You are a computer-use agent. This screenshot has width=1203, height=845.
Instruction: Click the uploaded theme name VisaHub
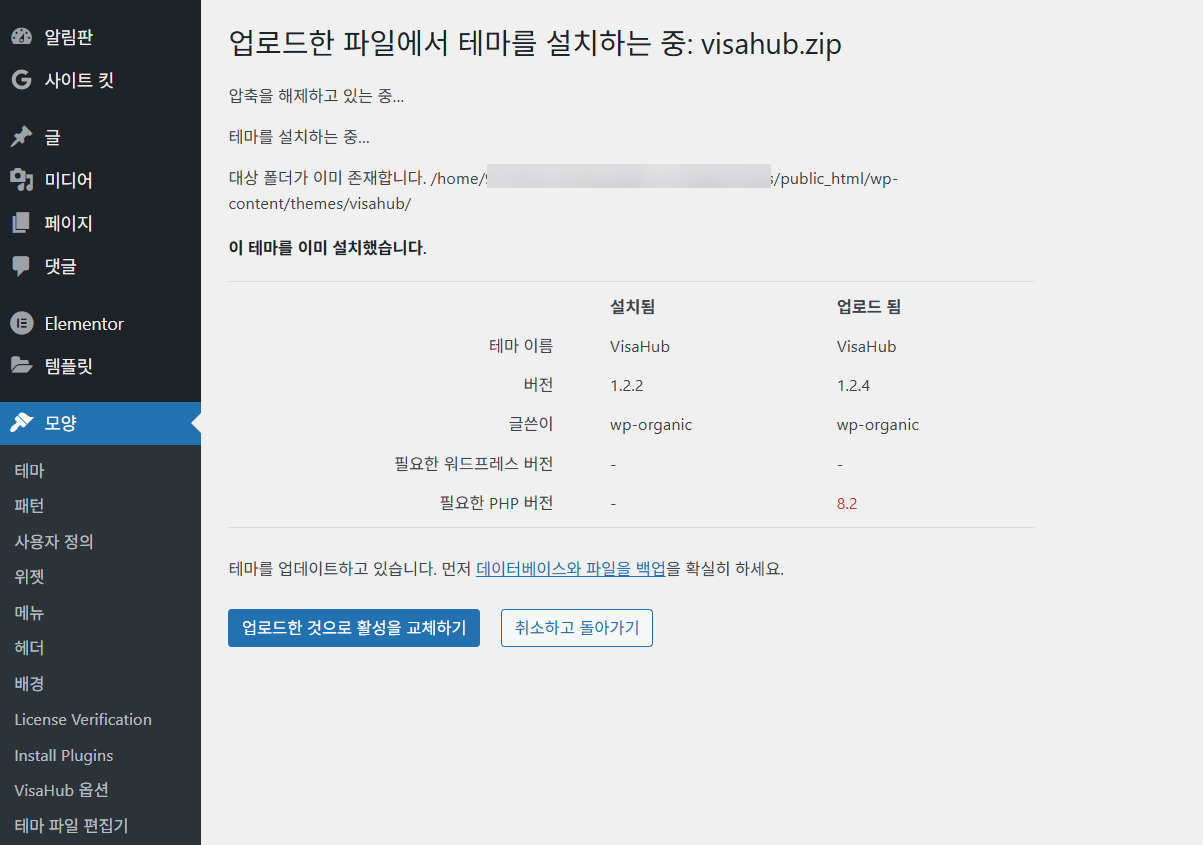[867, 346]
